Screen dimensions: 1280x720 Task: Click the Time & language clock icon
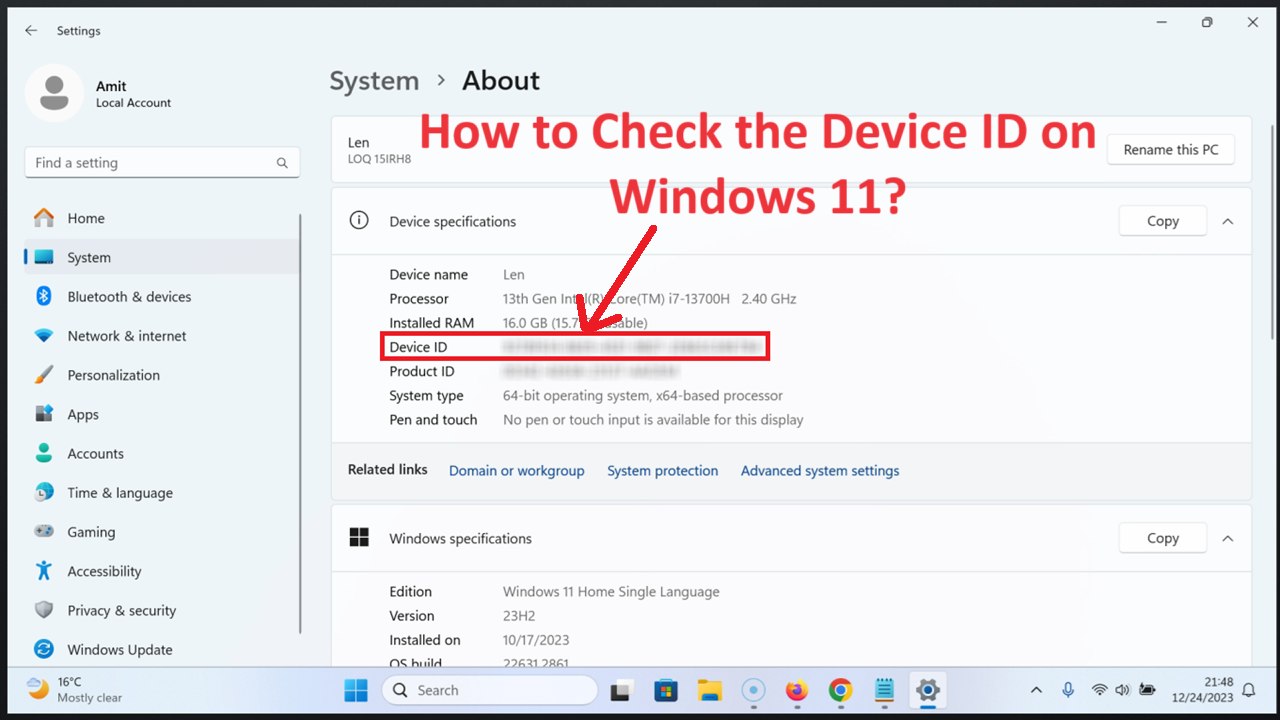pos(44,492)
